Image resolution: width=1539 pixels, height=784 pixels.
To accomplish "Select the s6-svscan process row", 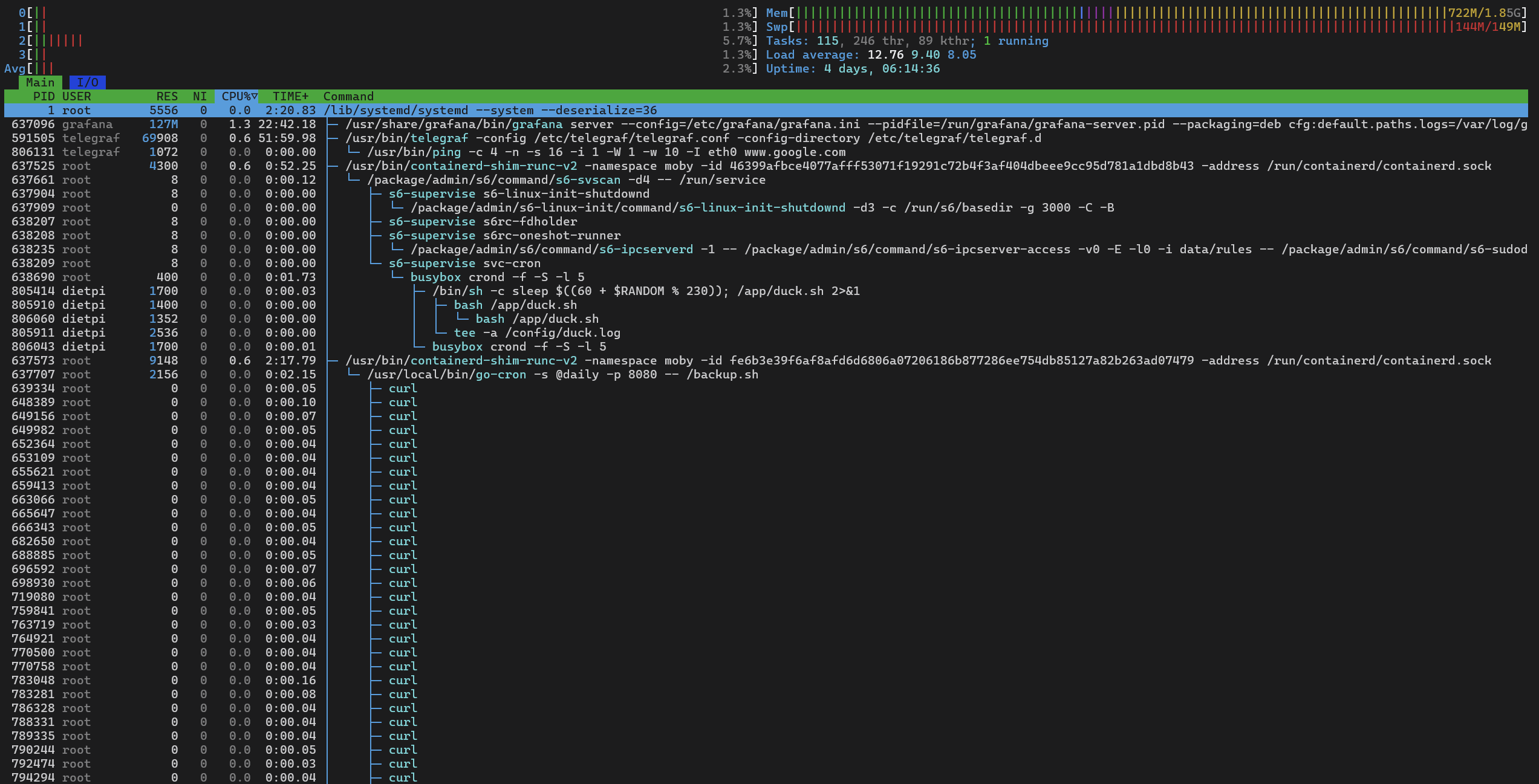I will point(766,180).
